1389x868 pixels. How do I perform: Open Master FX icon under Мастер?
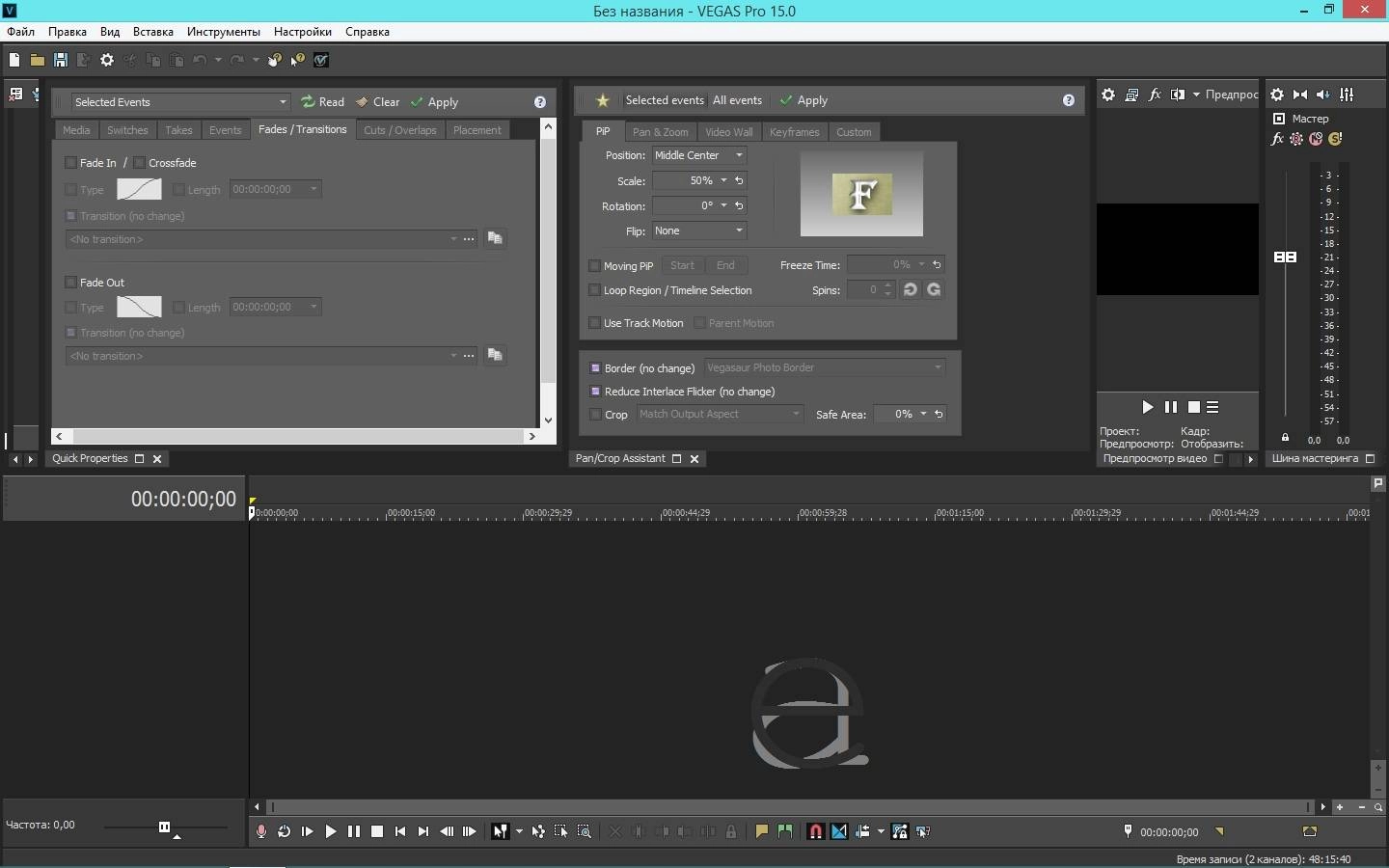[x=1278, y=139]
